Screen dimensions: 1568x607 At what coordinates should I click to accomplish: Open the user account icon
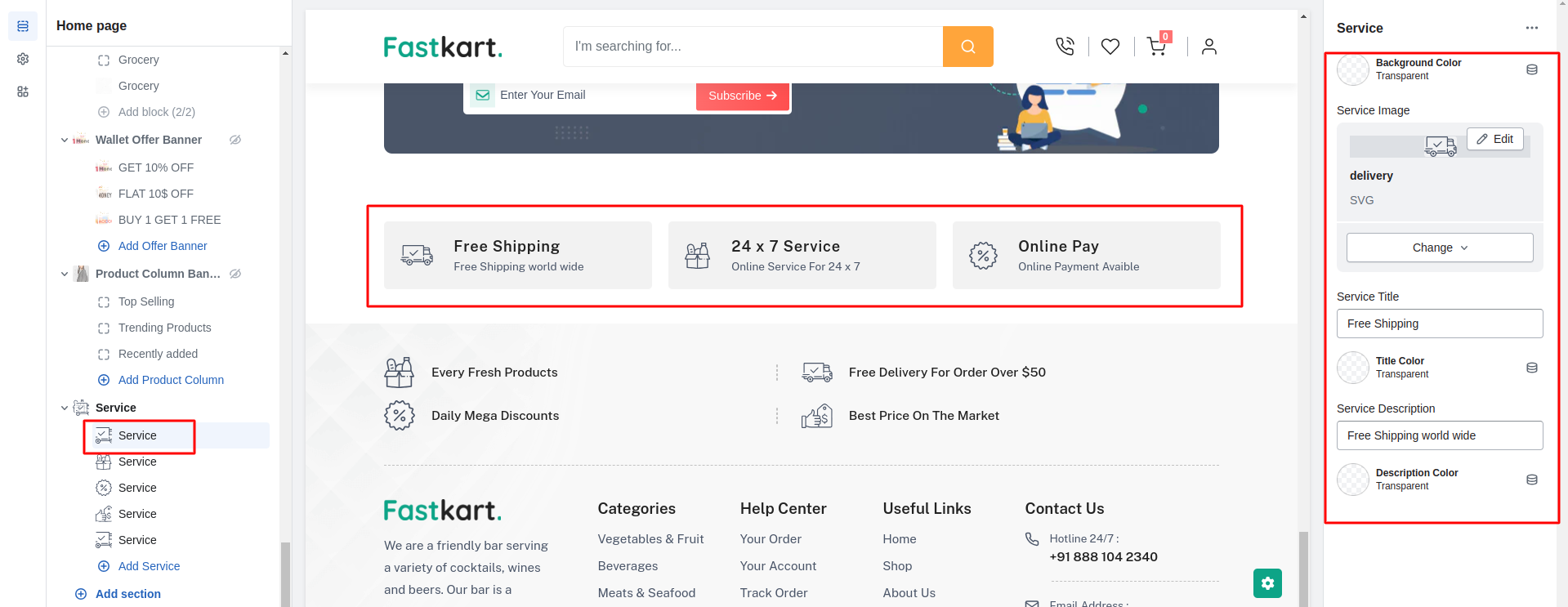tap(1208, 47)
